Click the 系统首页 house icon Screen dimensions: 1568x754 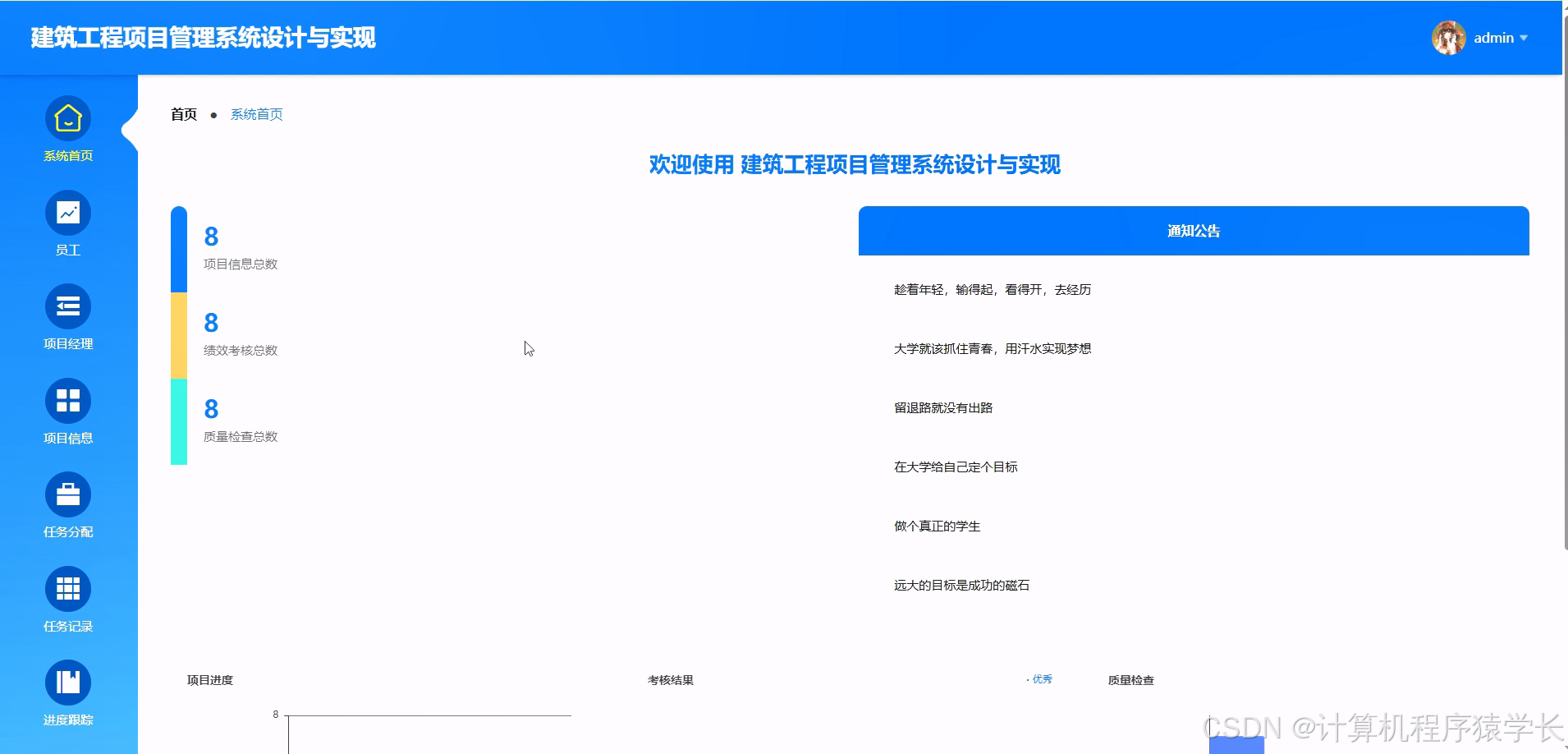pos(68,119)
